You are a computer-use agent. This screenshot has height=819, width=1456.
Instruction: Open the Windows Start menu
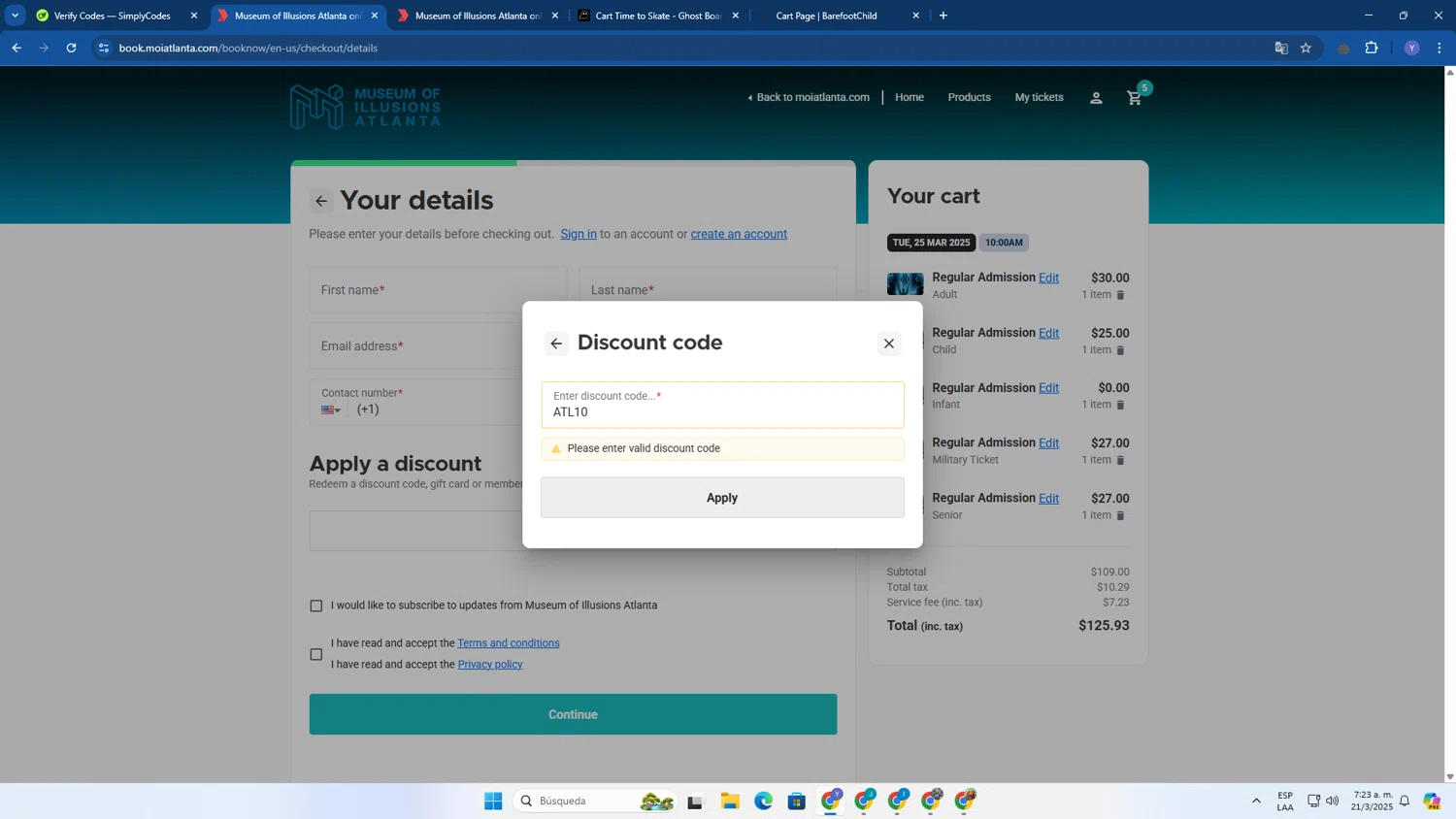[x=493, y=801]
